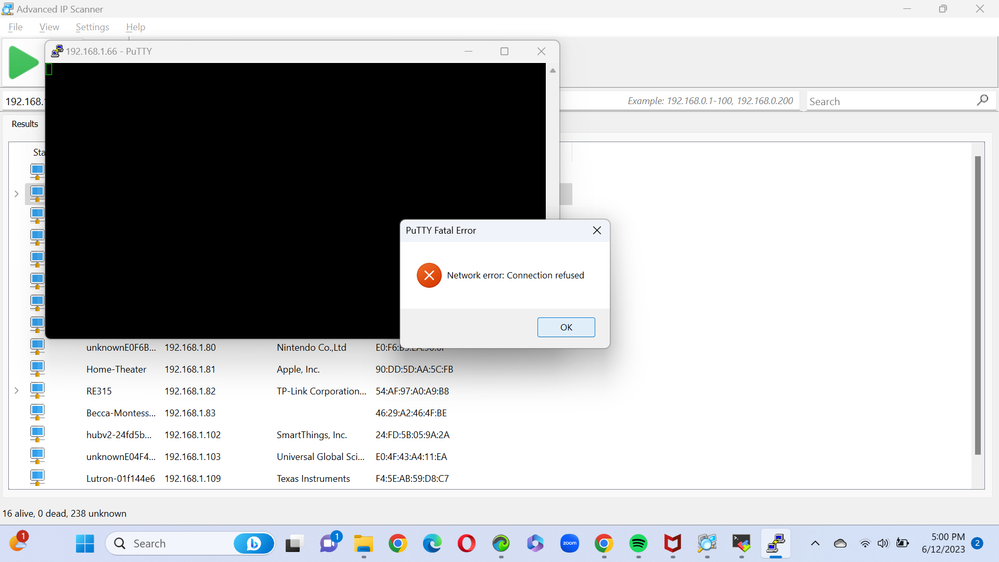Image resolution: width=999 pixels, height=562 pixels.
Task: Open OneDrive cloud tray icon
Action: [x=840, y=544]
